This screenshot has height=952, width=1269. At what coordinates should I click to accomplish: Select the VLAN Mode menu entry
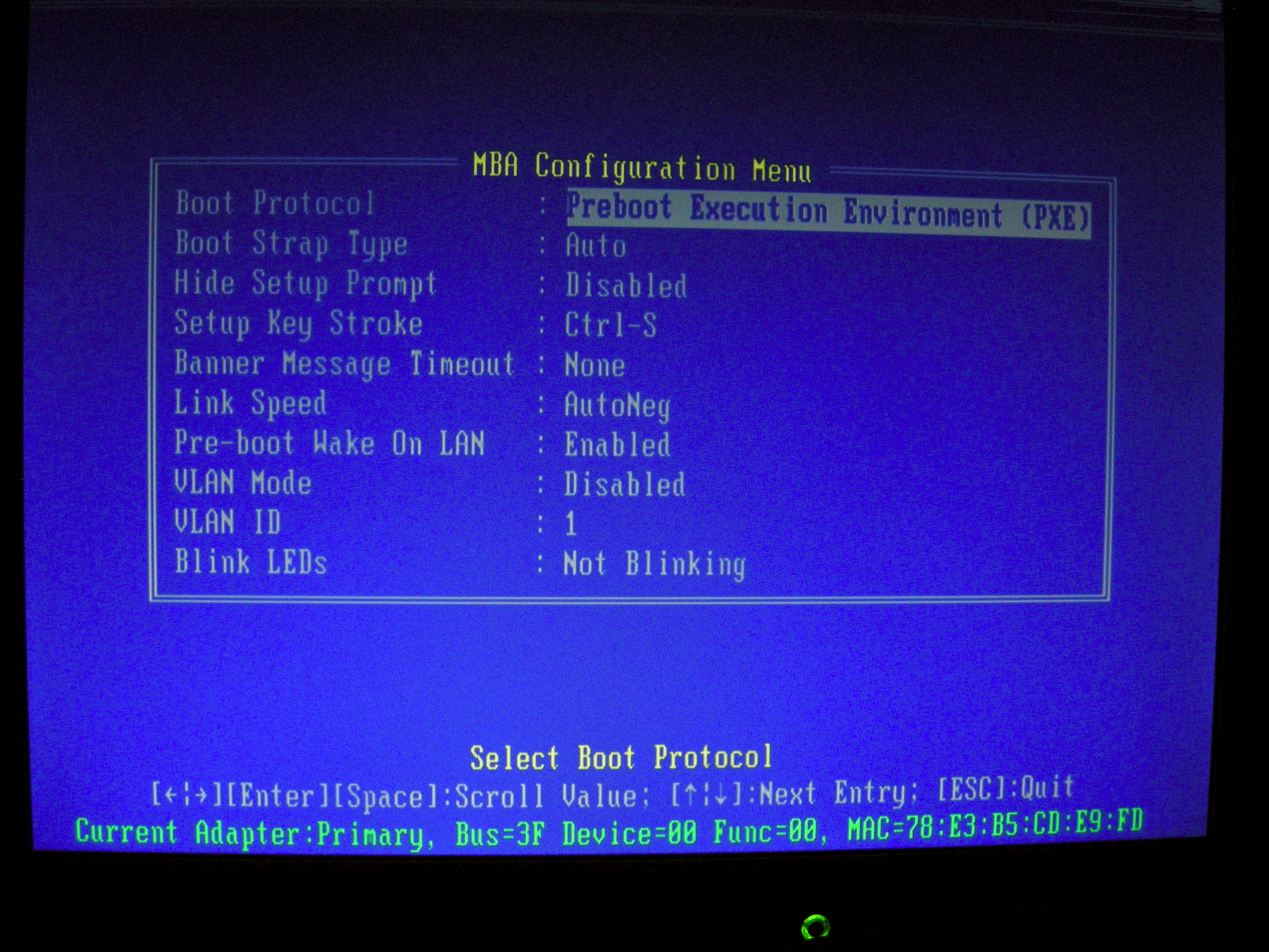click(243, 482)
